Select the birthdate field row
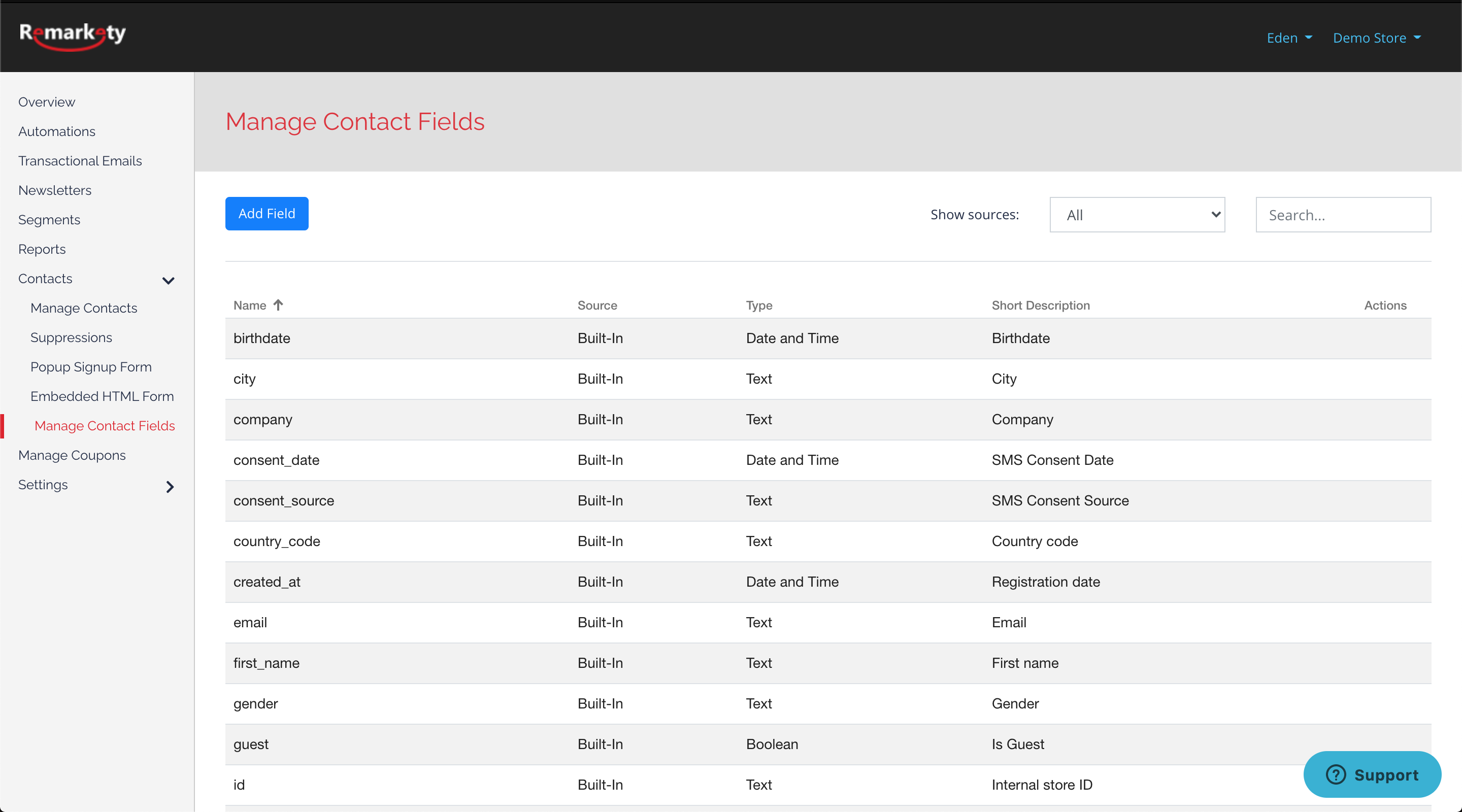This screenshot has width=1462, height=812. click(x=828, y=338)
